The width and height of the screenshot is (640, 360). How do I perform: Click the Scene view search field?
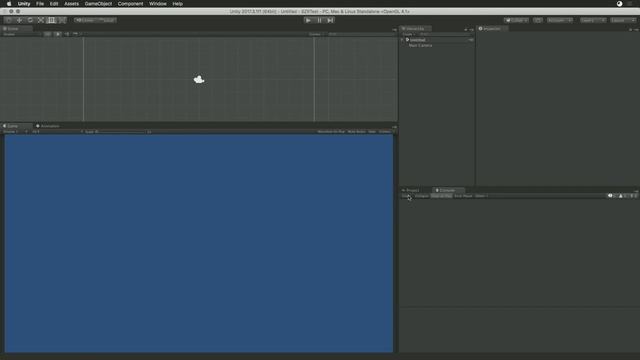coord(360,34)
